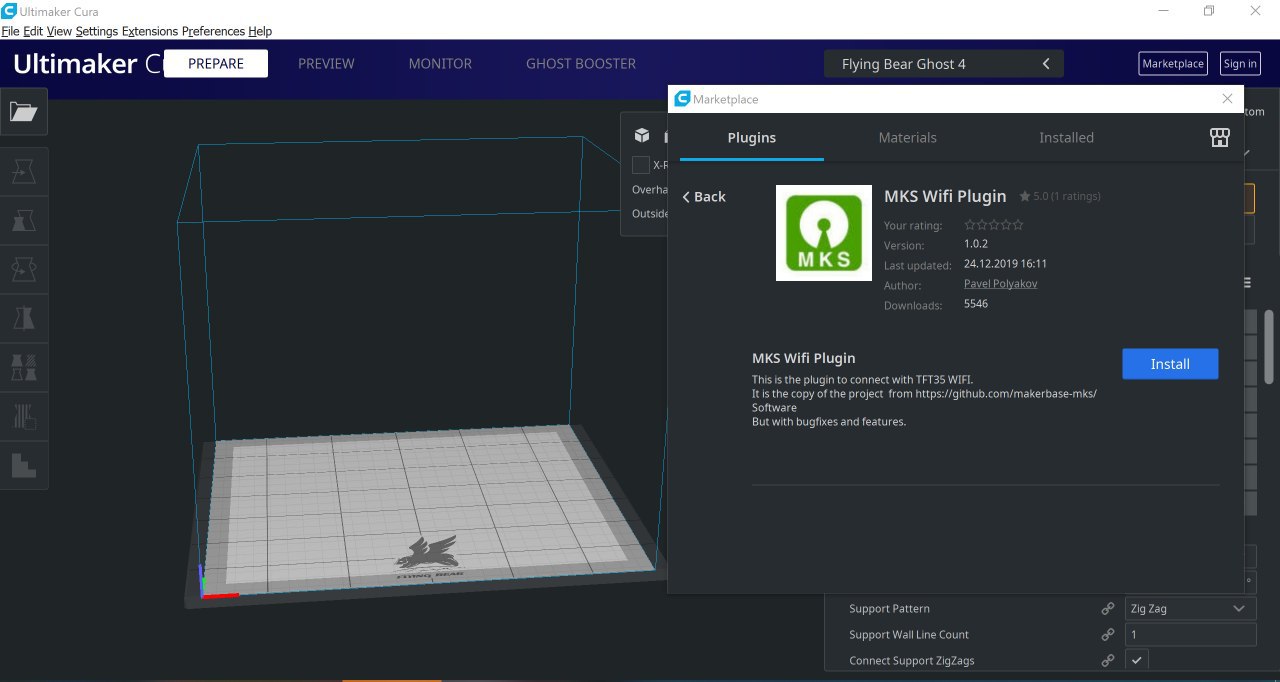1280x682 pixels.
Task: Select the stair-step tool at toolbar bottom
Action: 24,465
